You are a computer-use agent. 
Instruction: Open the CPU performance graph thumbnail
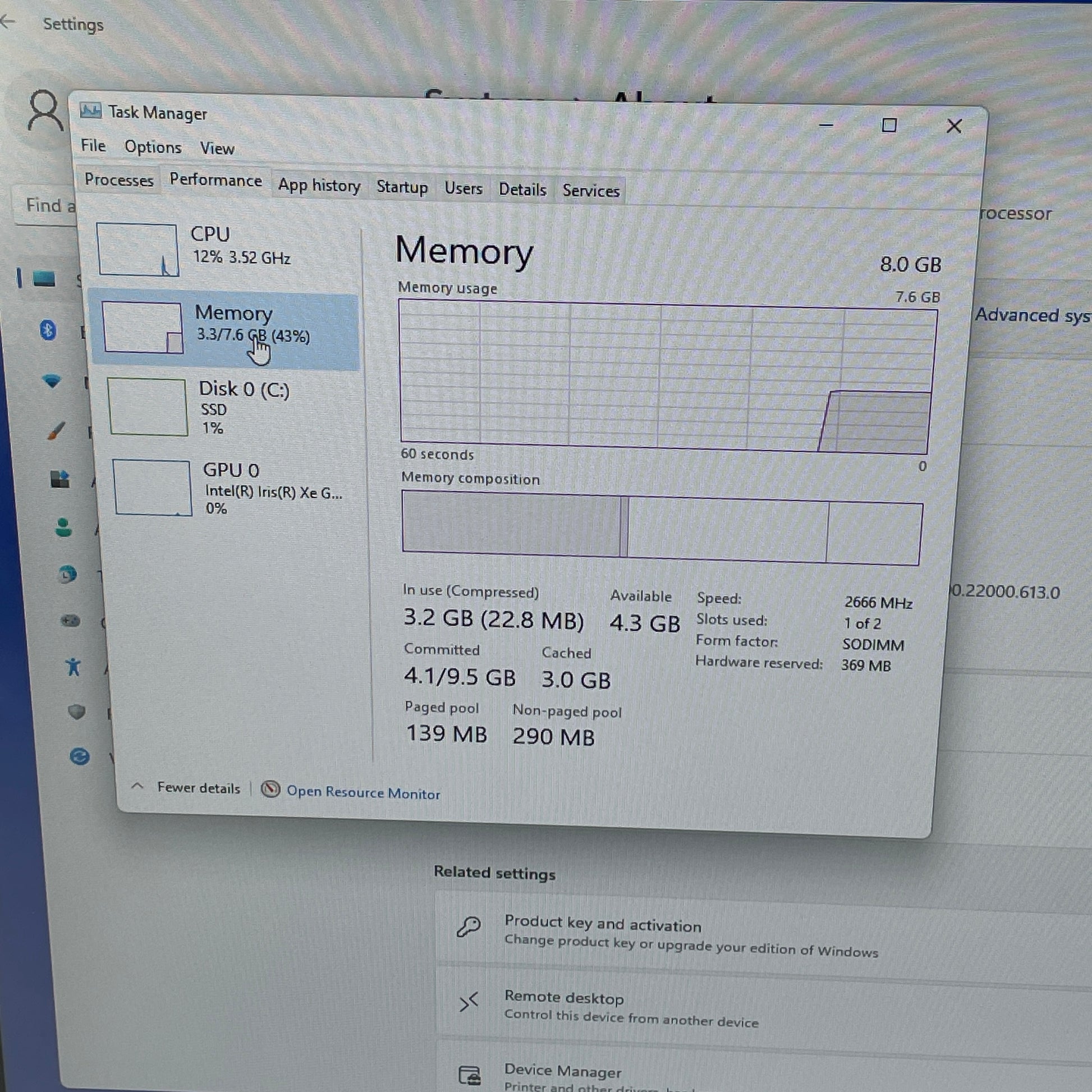[137, 249]
